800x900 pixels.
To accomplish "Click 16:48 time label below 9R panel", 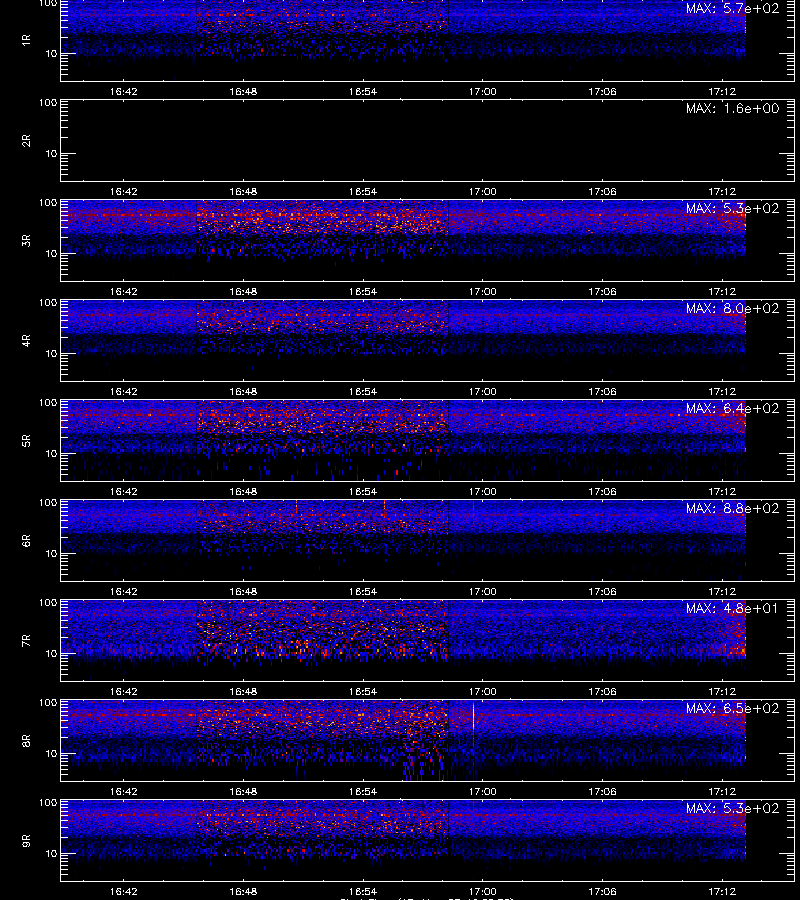I will (243, 891).
